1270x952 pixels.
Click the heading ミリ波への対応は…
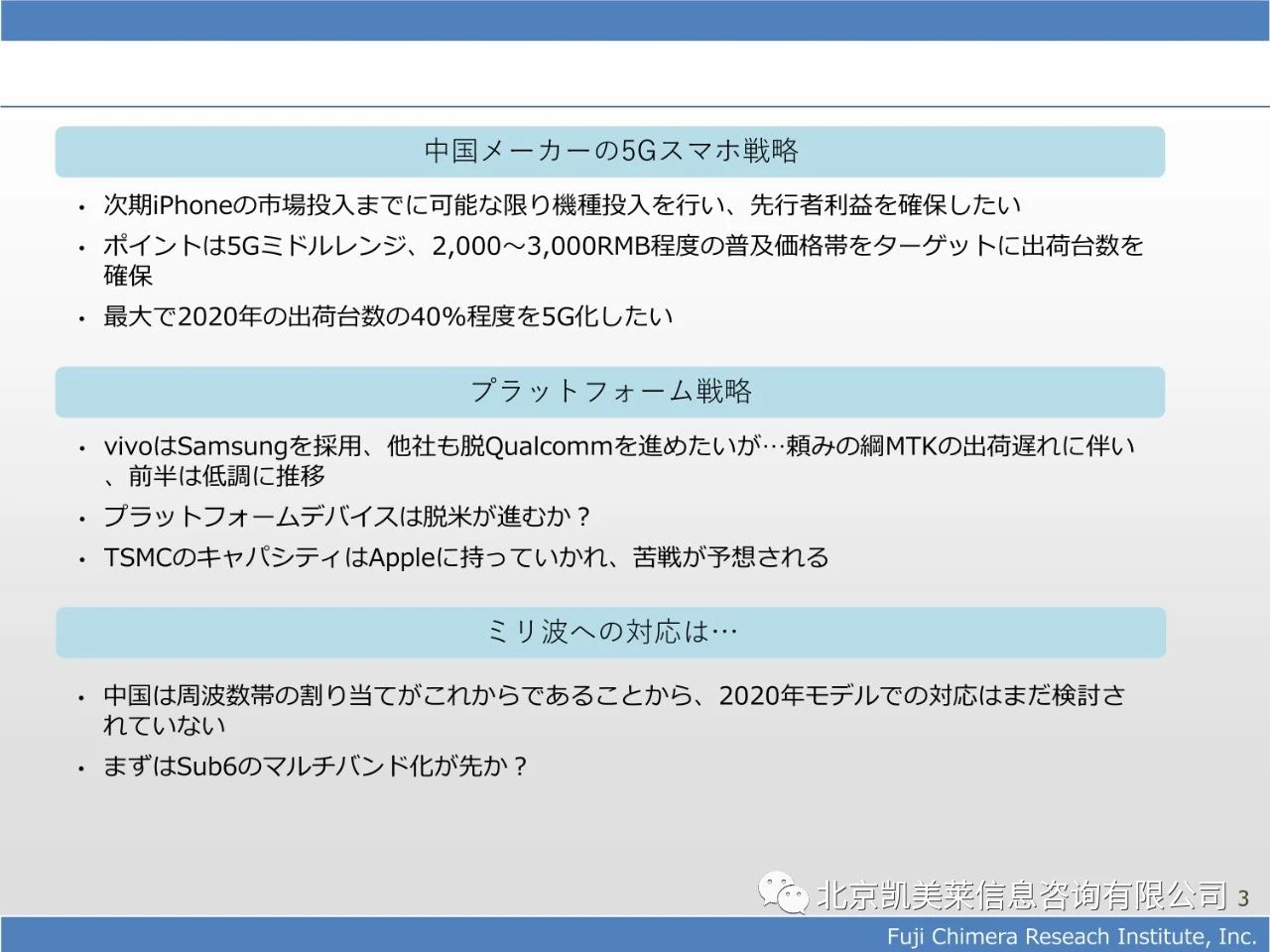click(611, 632)
